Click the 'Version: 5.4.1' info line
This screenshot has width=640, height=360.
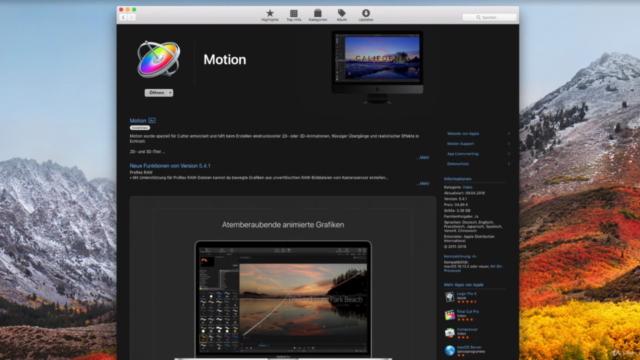click(456, 199)
